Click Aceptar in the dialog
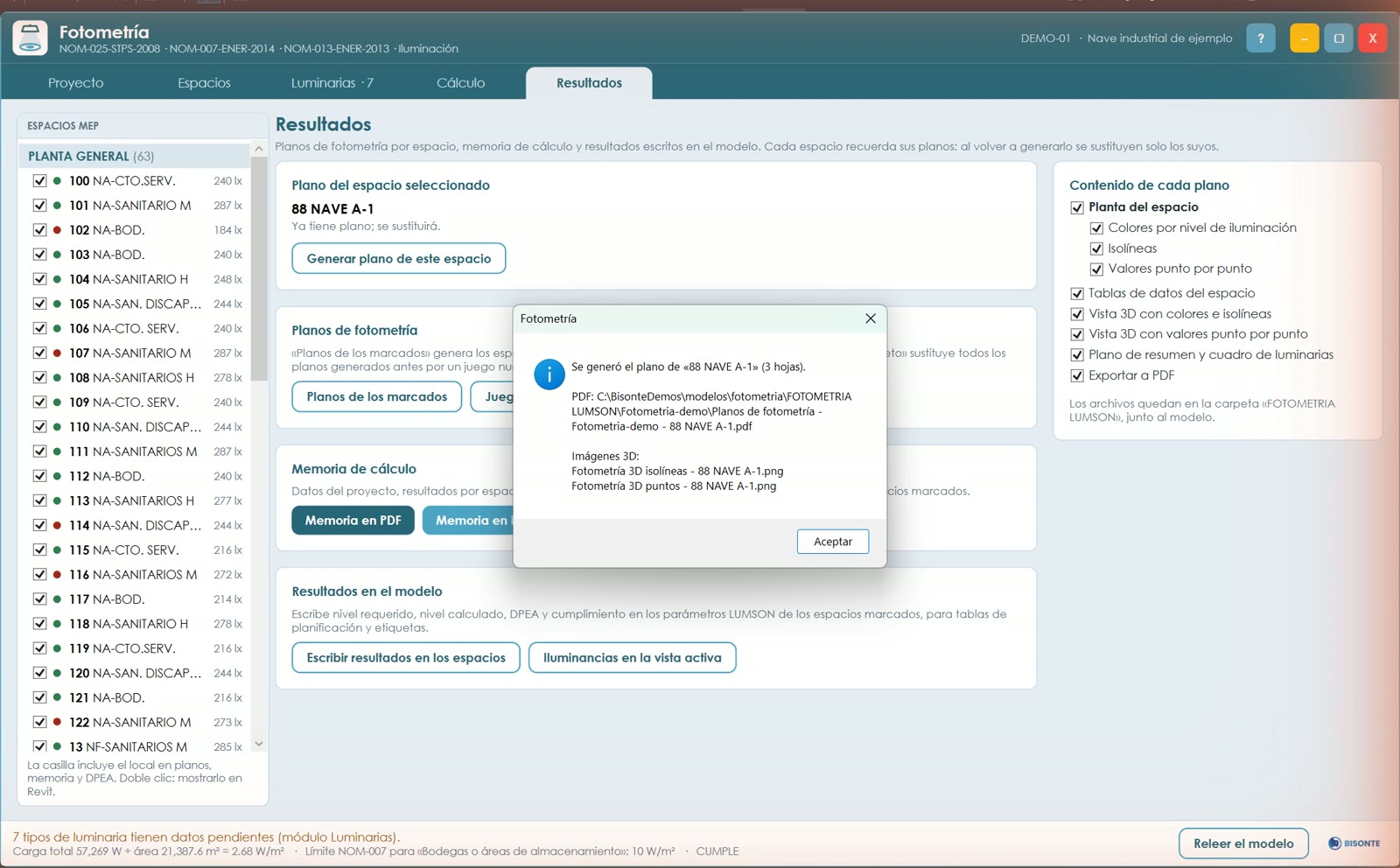This screenshot has height=868, width=1400. 833,542
